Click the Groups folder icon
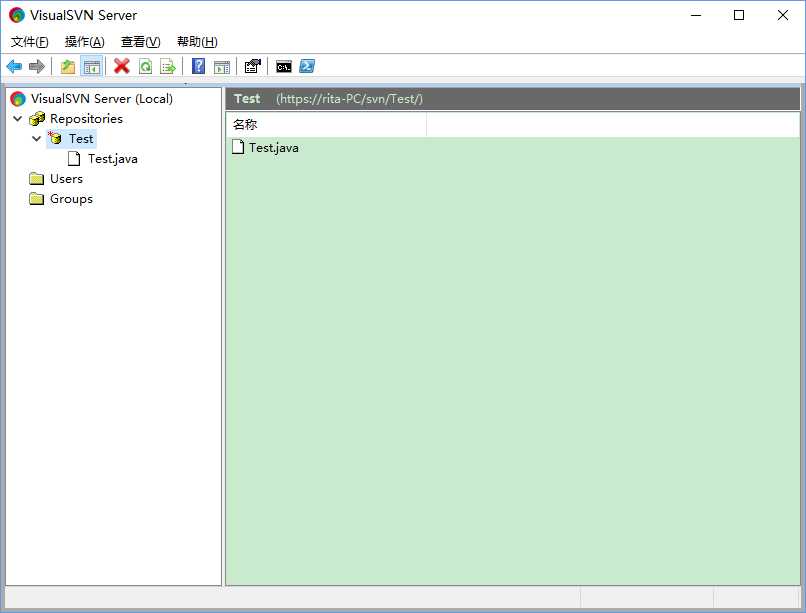This screenshot has width=806, height=613. [x=36, y=199]
